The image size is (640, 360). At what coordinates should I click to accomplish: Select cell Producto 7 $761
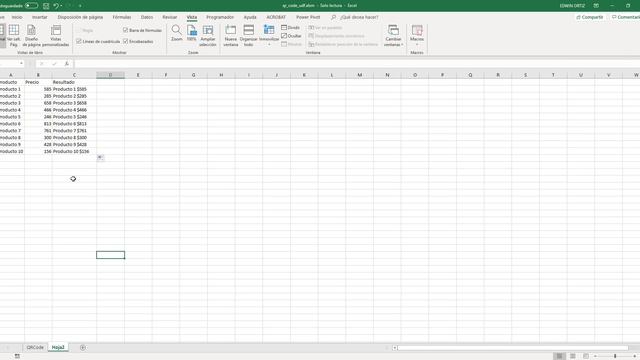(x=74, y=131)
